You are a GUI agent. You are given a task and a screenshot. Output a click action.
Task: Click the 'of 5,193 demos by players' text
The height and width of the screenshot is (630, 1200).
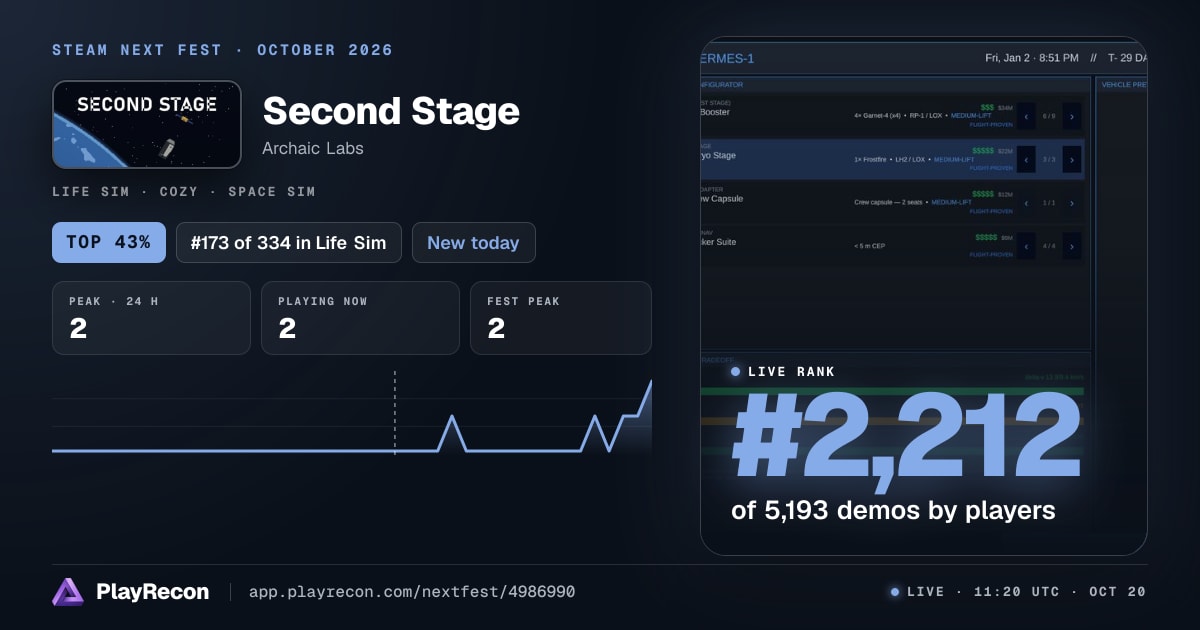(x=893, y=510)
